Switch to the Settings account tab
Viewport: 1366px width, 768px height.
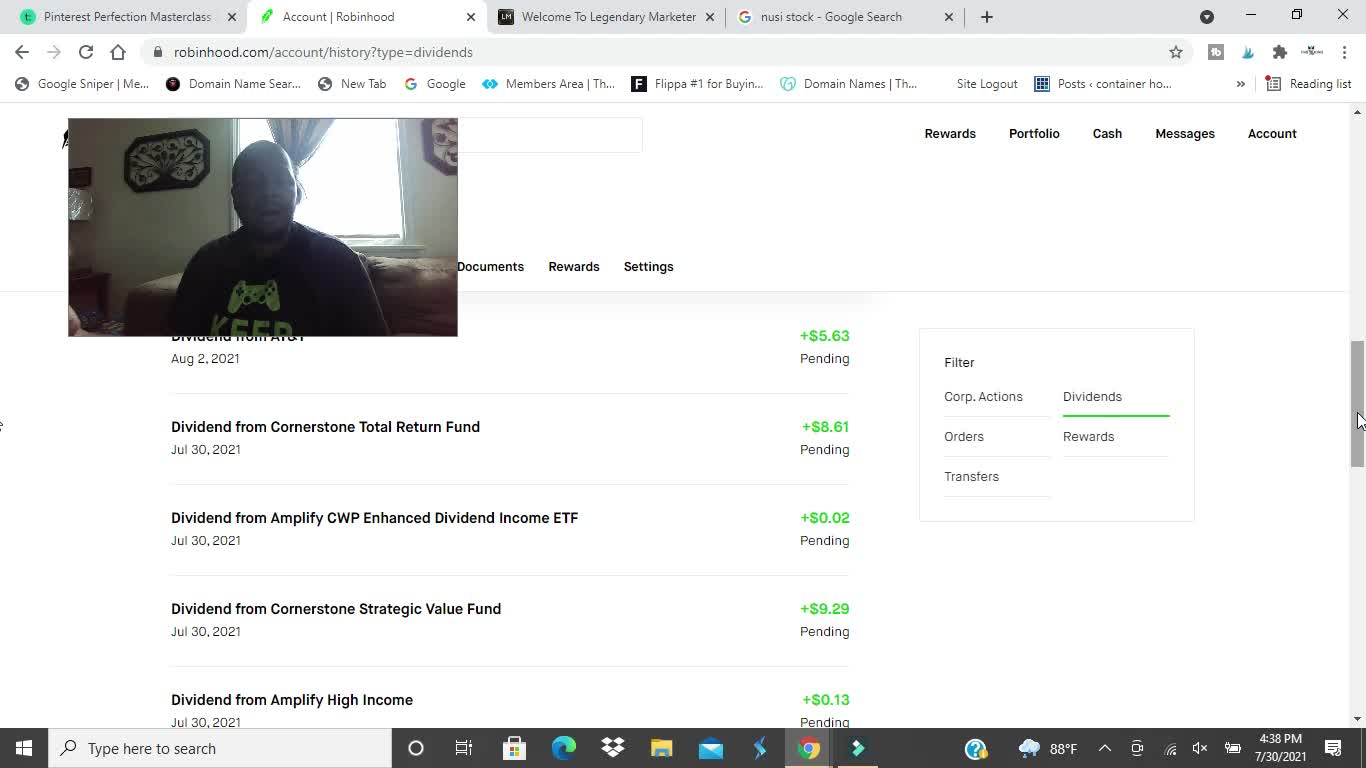tap(648, 267)
